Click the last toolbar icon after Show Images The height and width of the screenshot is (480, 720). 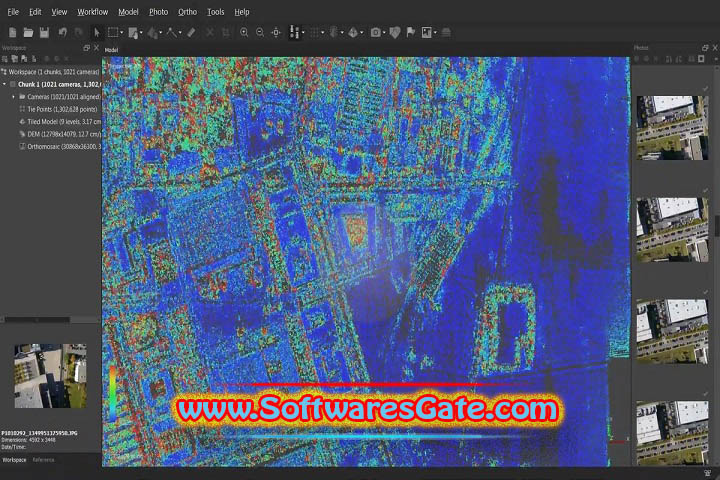point(445,32)
